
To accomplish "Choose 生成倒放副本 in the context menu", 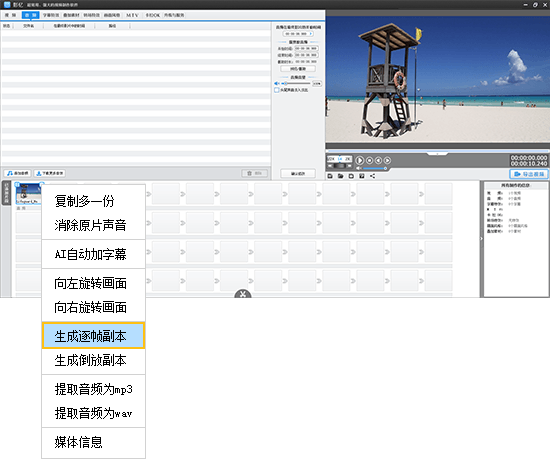I will click(93, 360).
